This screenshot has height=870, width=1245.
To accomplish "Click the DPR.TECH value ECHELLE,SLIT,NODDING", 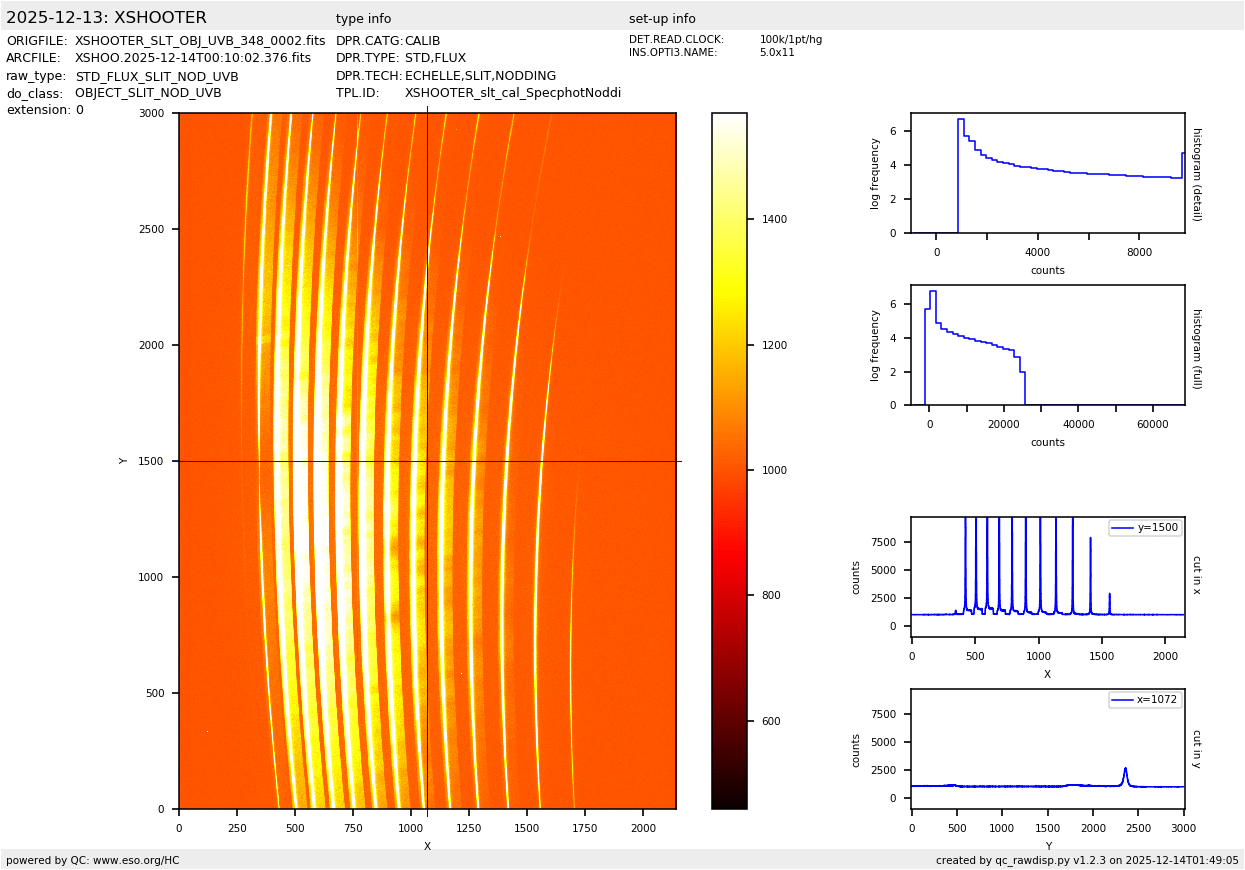I will (x=480, y=76).
